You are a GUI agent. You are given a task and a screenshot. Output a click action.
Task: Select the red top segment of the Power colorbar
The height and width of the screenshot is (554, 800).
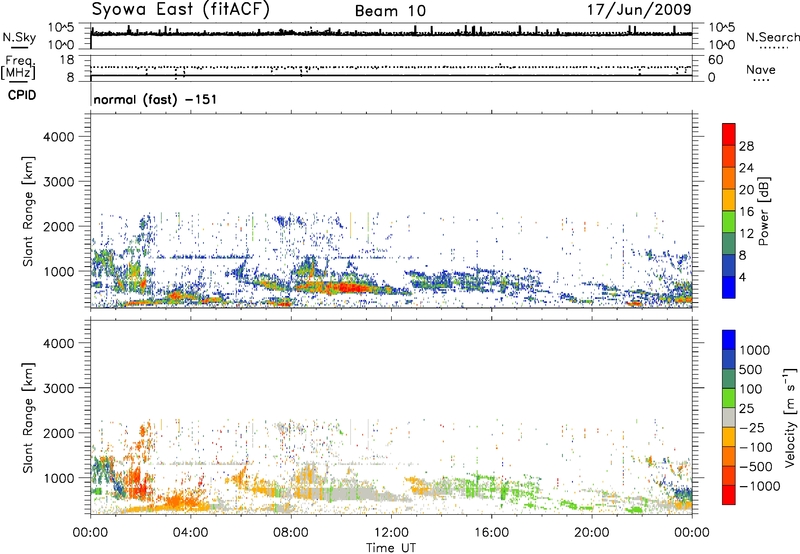[729, 134]
